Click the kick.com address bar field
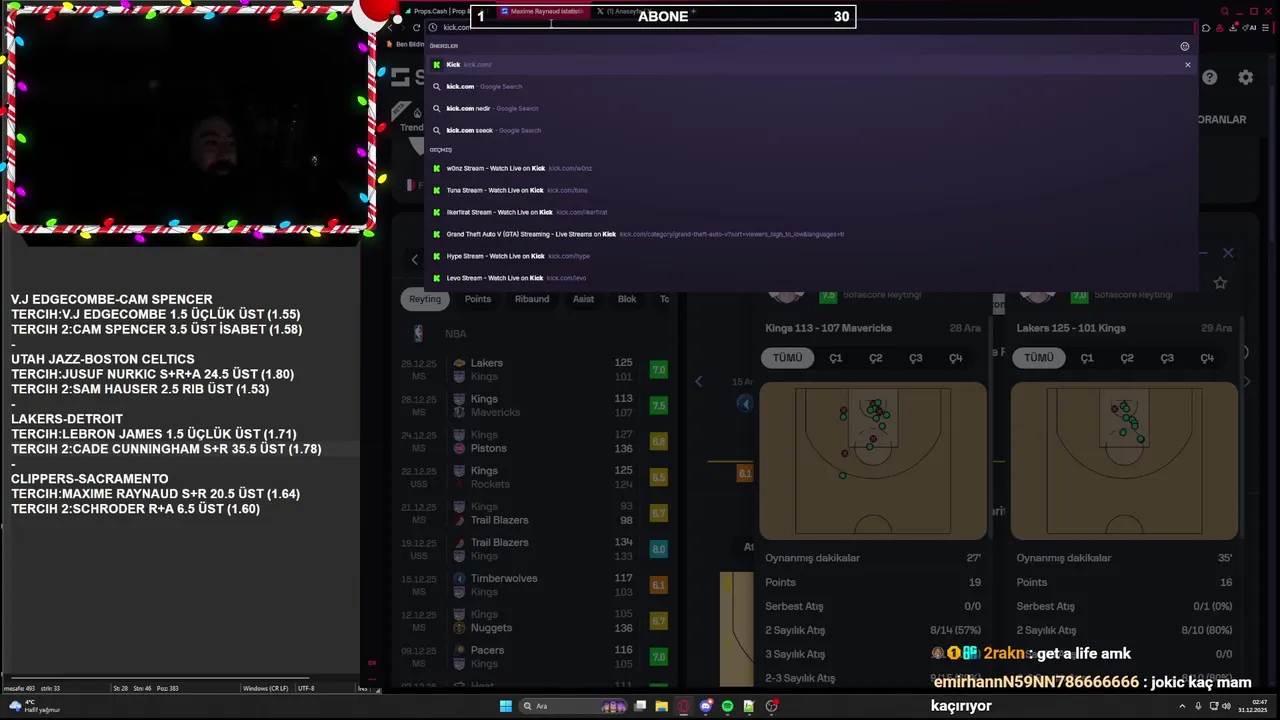Viewport: 1280px width, 720px height. pyautogui.click(x=811, y=27)
